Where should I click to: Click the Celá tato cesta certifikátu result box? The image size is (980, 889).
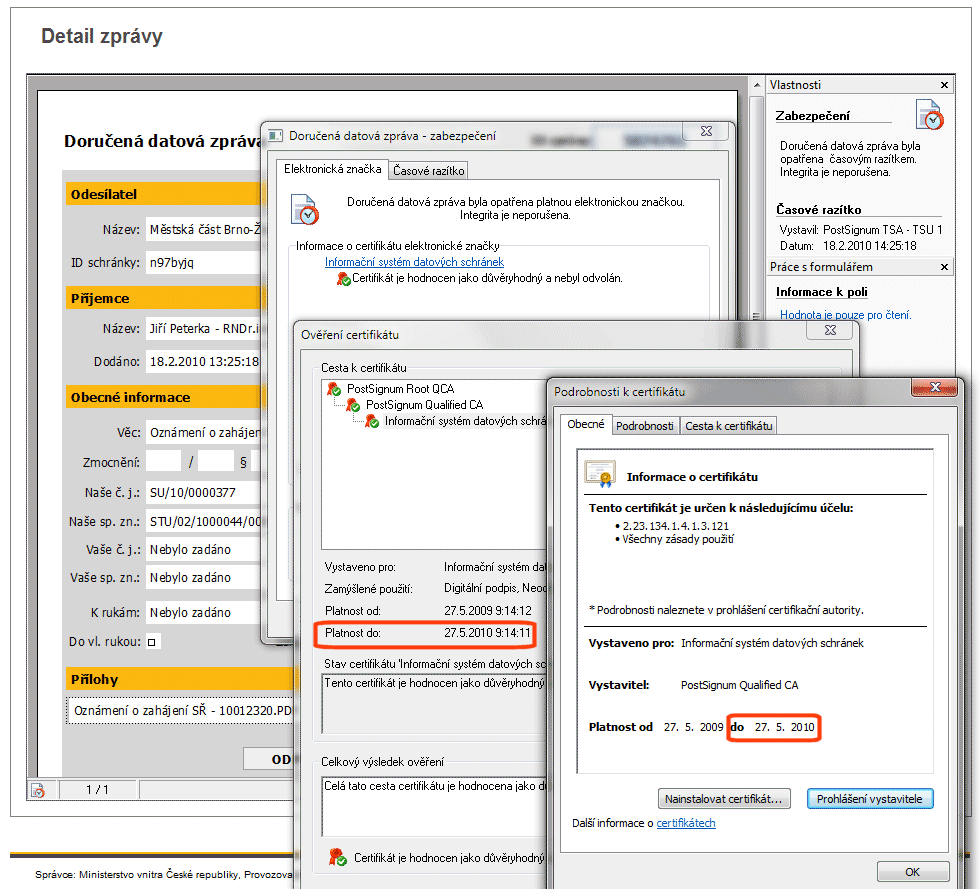tap(434, 806)
